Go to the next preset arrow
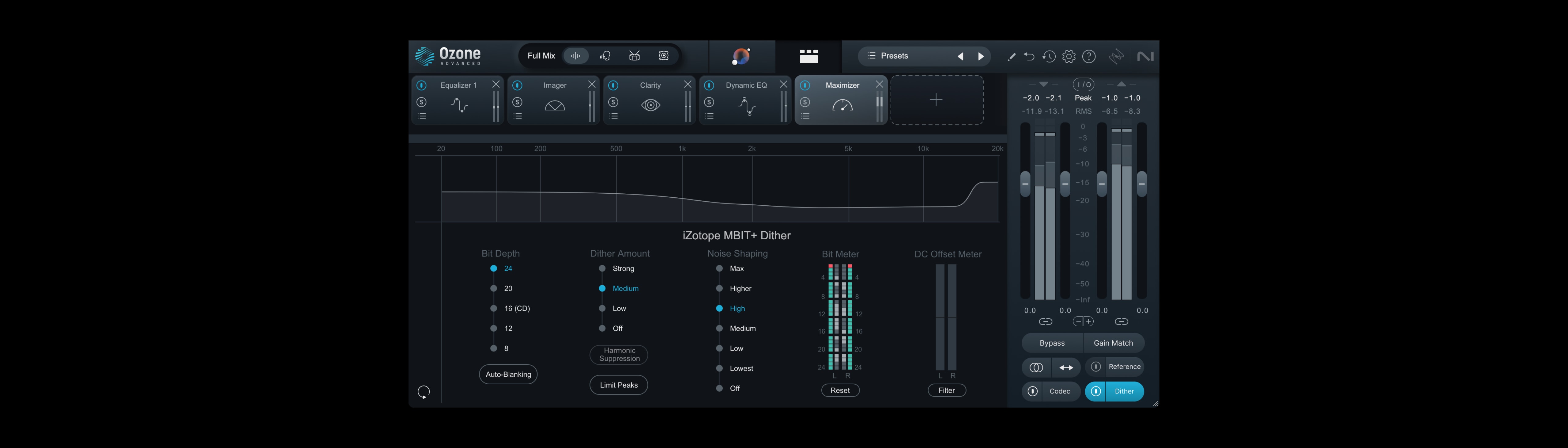The height and width of the screenshot is (448, 1568). coord(981,57)
